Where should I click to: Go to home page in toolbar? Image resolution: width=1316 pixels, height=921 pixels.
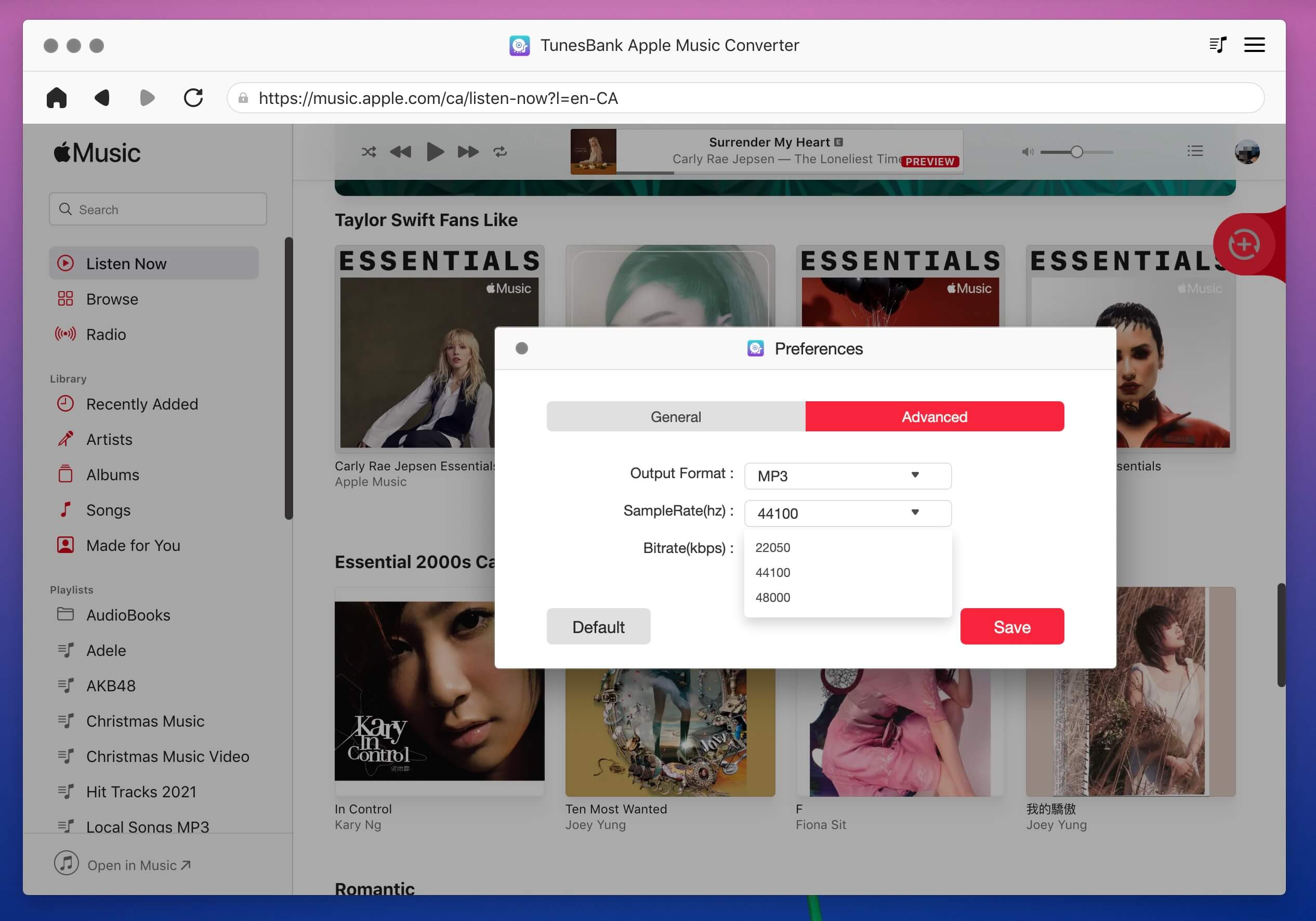(x=56, y=98)
